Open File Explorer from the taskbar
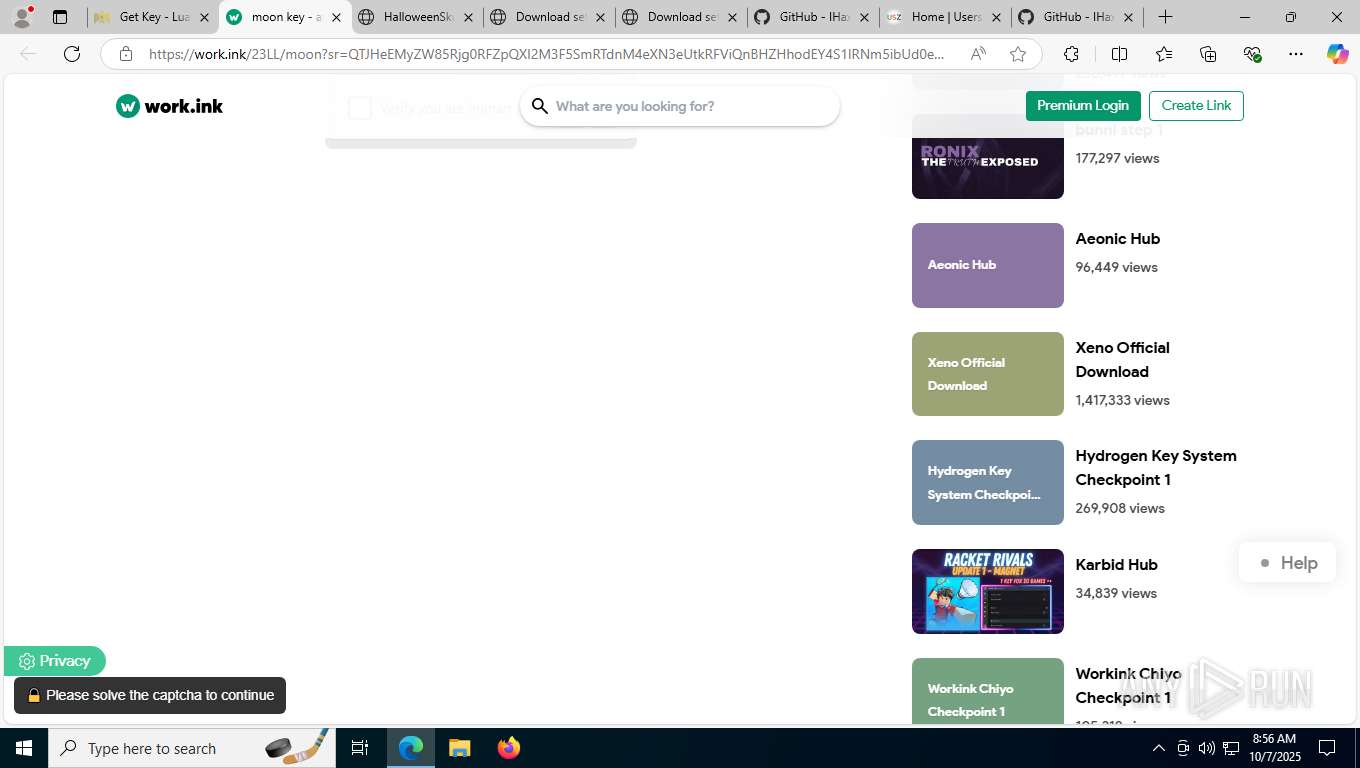This screenshot has height=768, width=1360. 459,748
